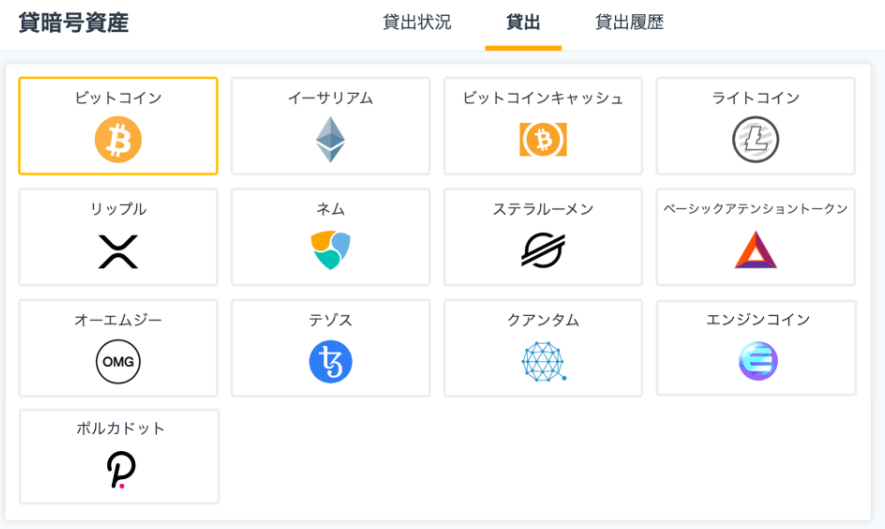Click the Enjin Coin purple logo icon
The image size is (885, 529).
coord(758,361)
